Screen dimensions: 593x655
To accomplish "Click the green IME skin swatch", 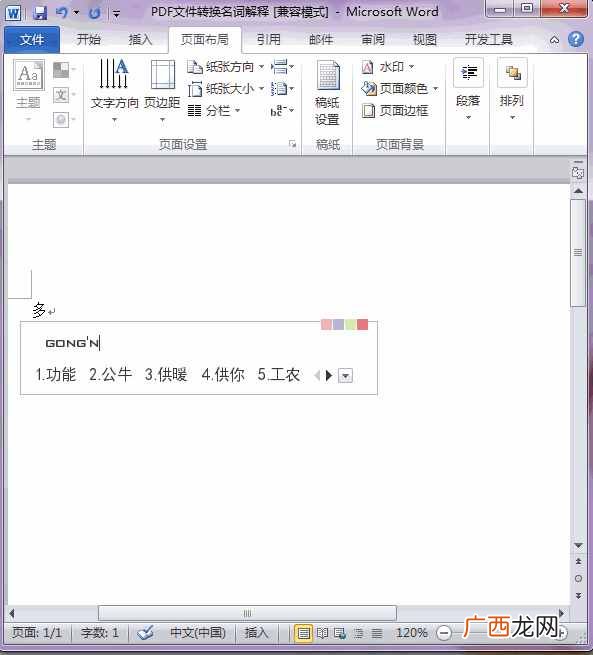I will point(351,325).
